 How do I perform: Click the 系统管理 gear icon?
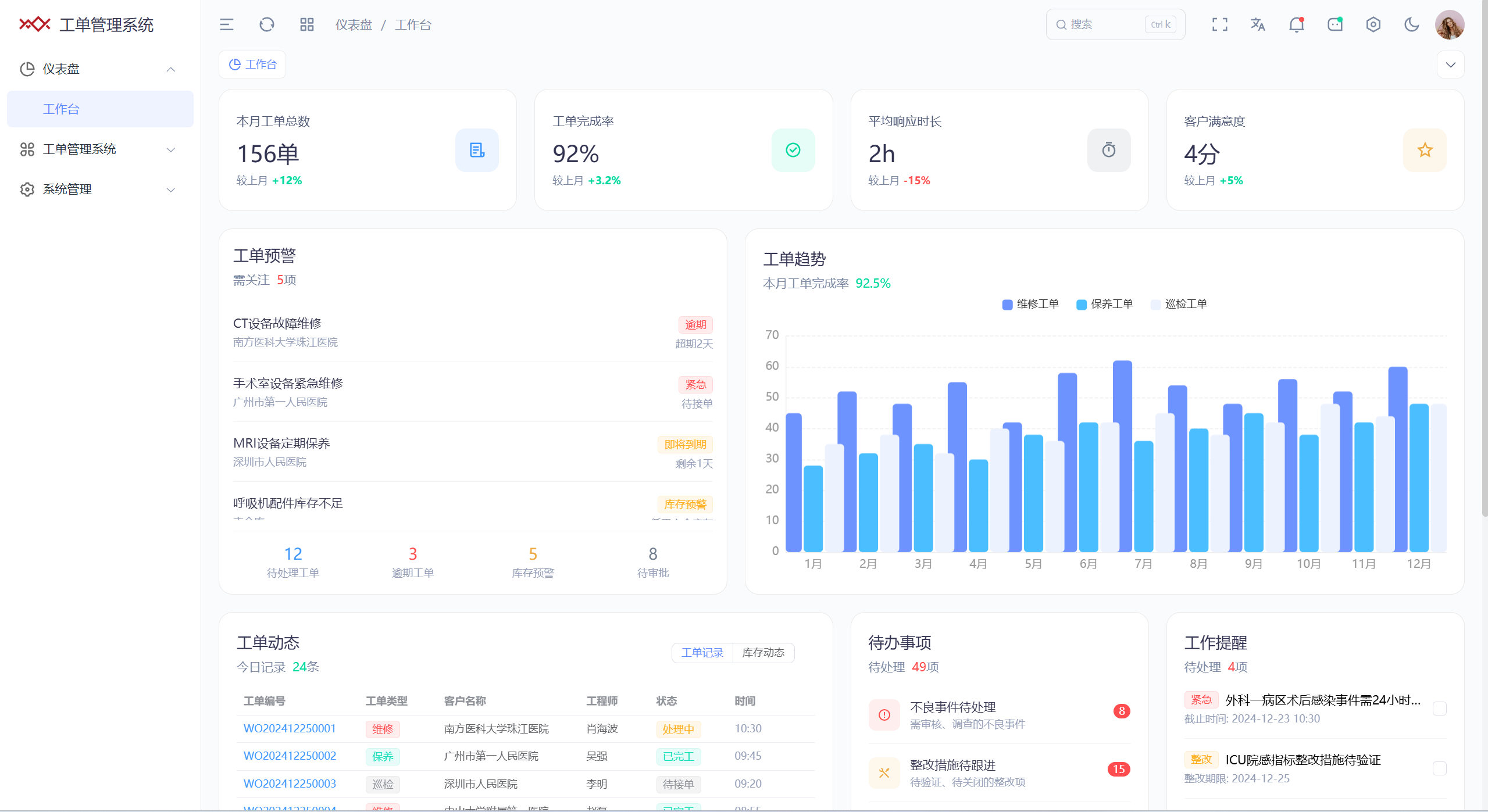pyautogui.click(x=27, y=189)
